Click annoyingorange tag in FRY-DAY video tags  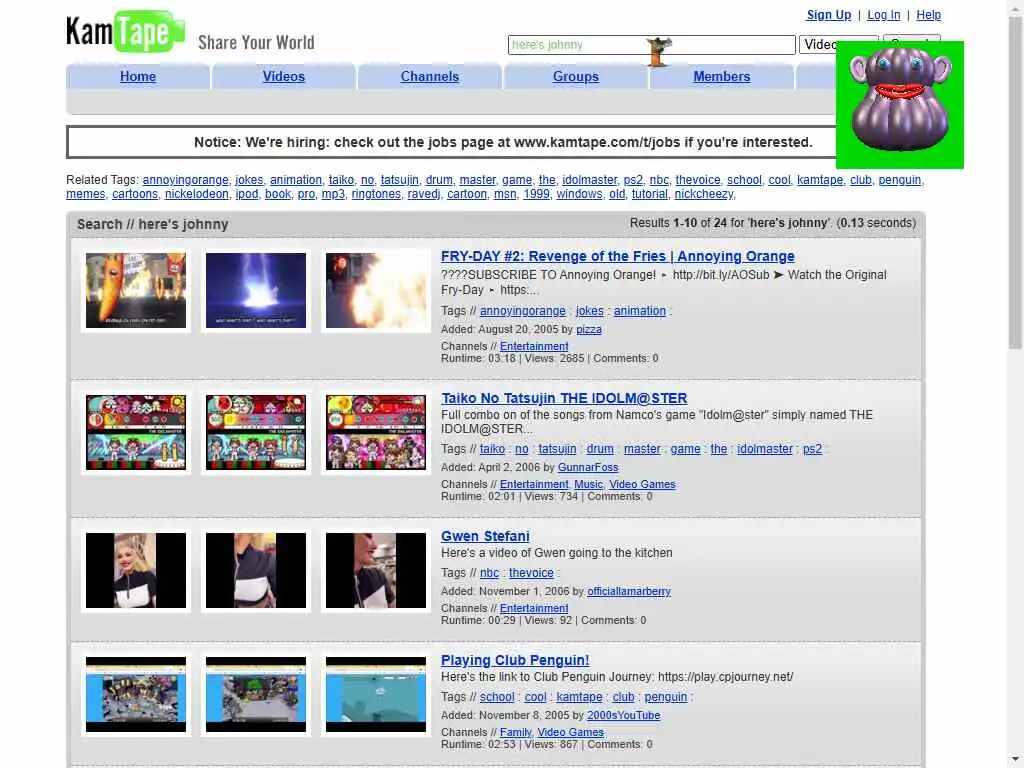[523, 311]
